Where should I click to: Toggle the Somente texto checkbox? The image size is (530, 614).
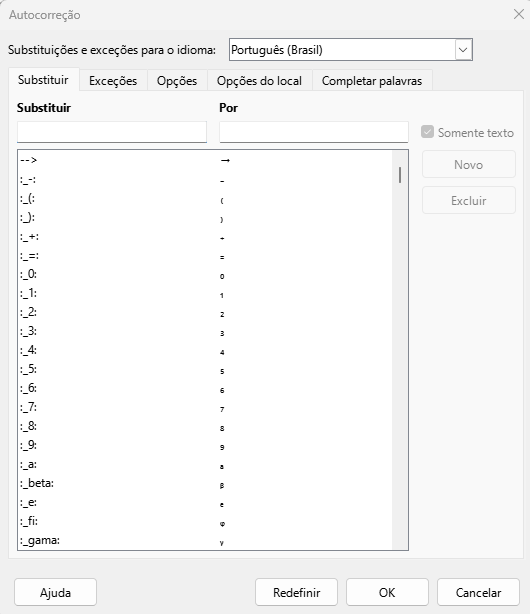(427, 132)
